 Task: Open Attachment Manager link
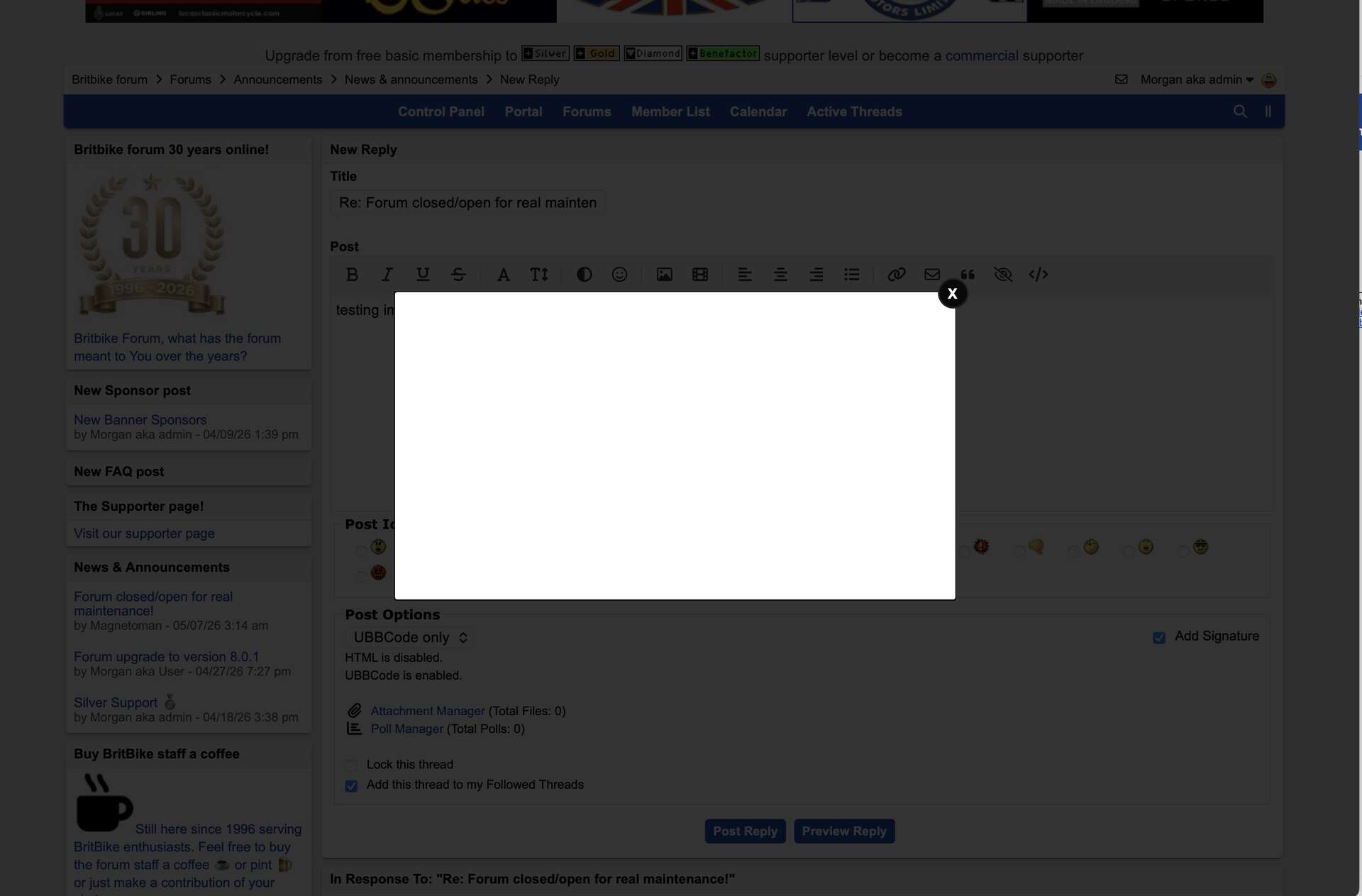click(428, 711)
